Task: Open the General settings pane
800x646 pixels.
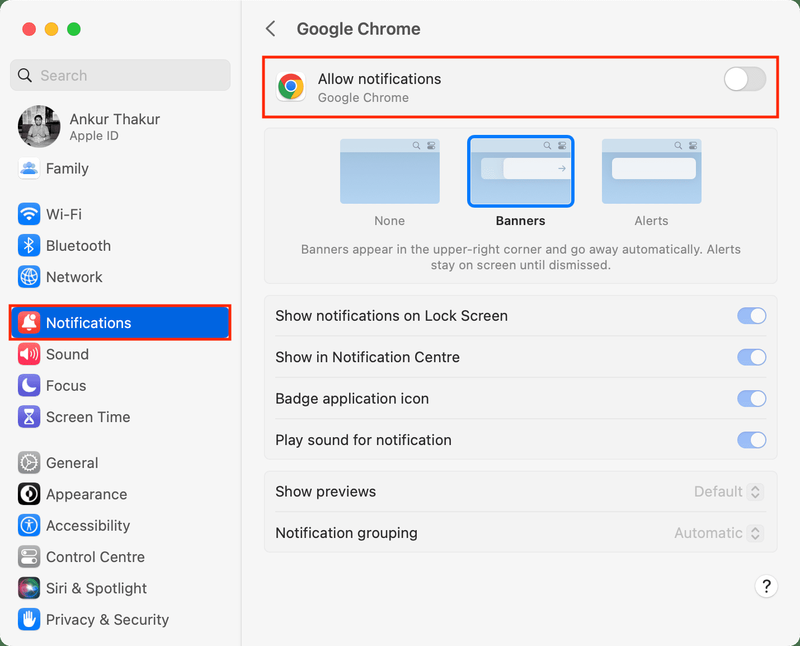Action: [120, 463]
